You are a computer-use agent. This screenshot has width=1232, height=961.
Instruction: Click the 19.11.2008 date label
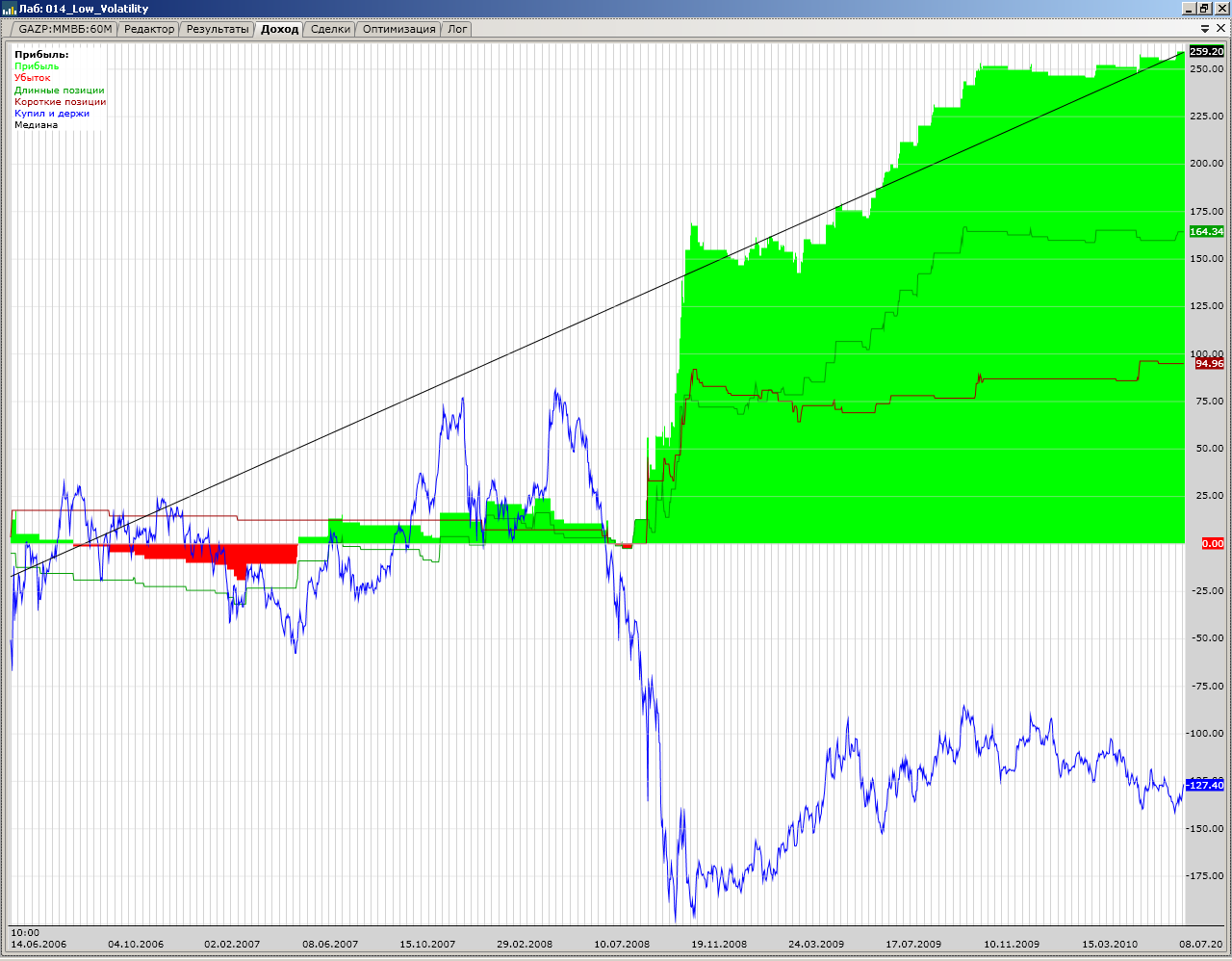pos(719,945)
